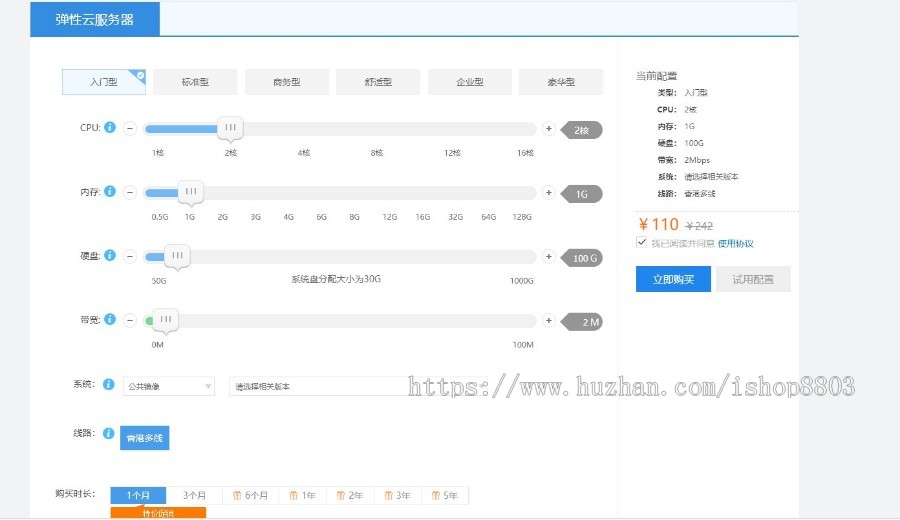Click the 100 G disk value display
Image resolution: width=900 pixels, height=520 pixels.
click(x=581, y=258)
